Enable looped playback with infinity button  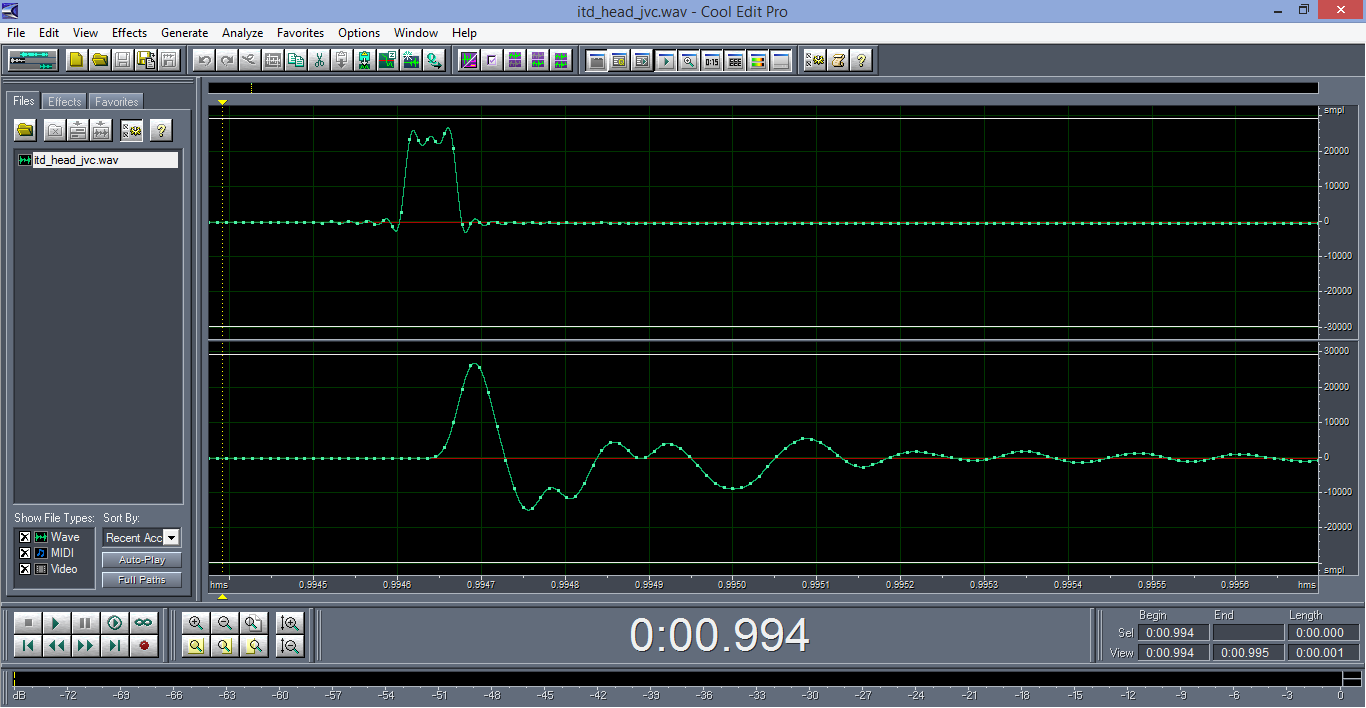[x=144, y=623]
